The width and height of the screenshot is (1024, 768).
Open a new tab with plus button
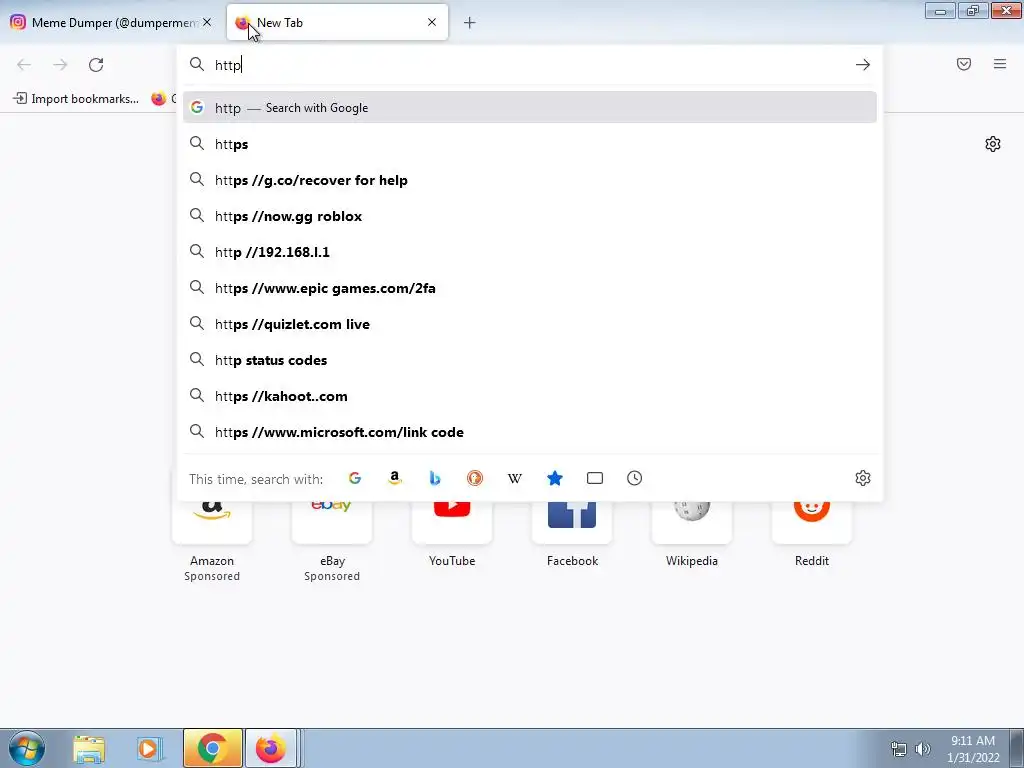[x=470, y=23]
